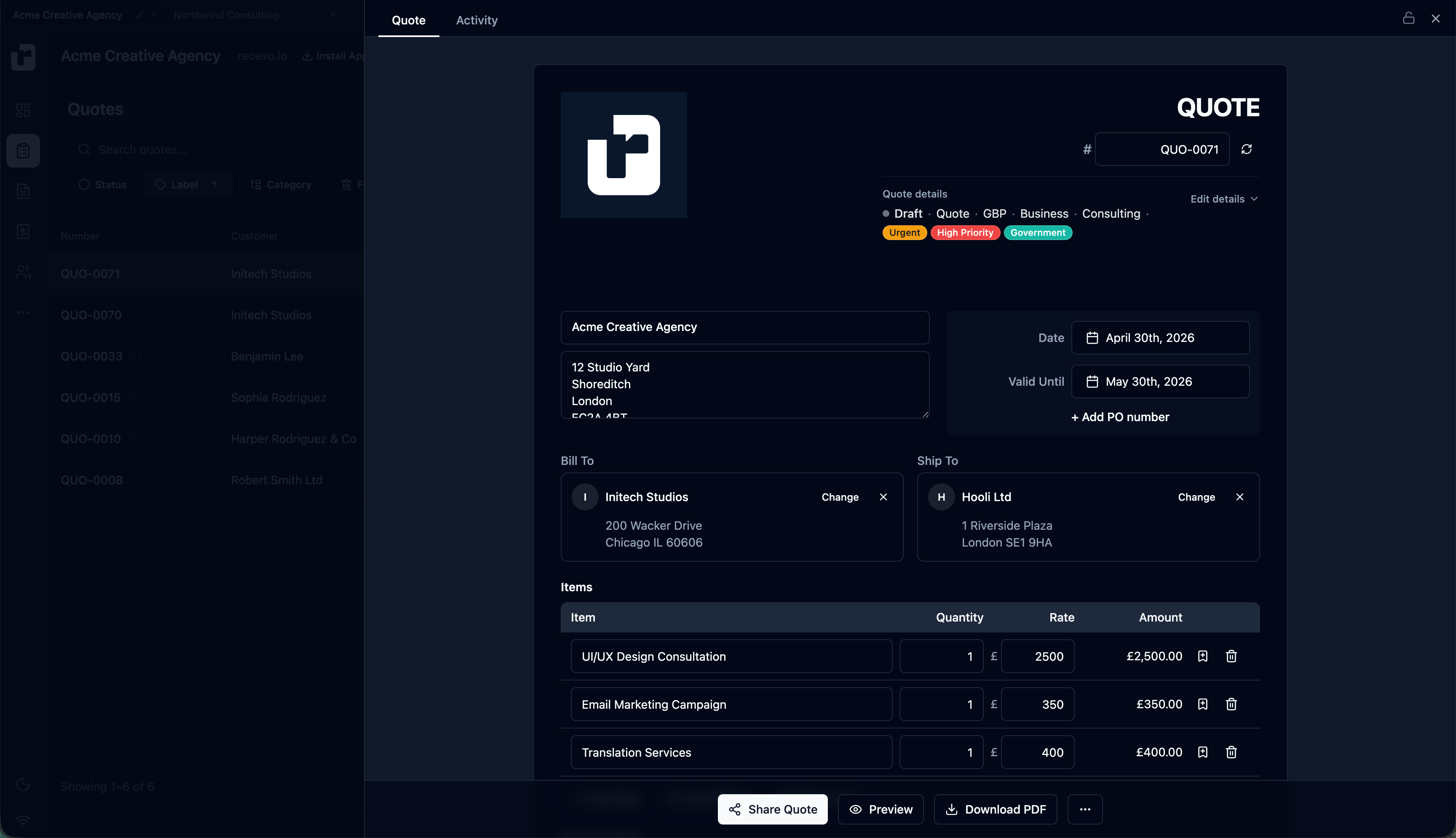Toggle dark mode moon icon
Viewport: 1456px width, 838px height.
coord(23,784)
